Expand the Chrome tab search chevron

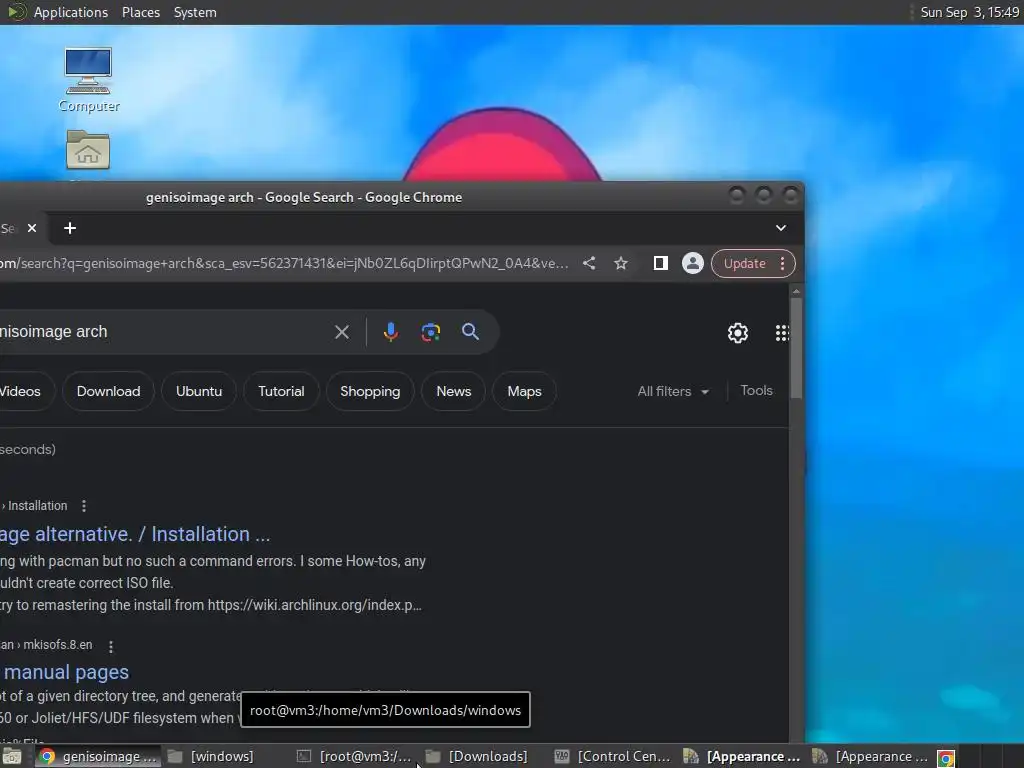(780, 228)
